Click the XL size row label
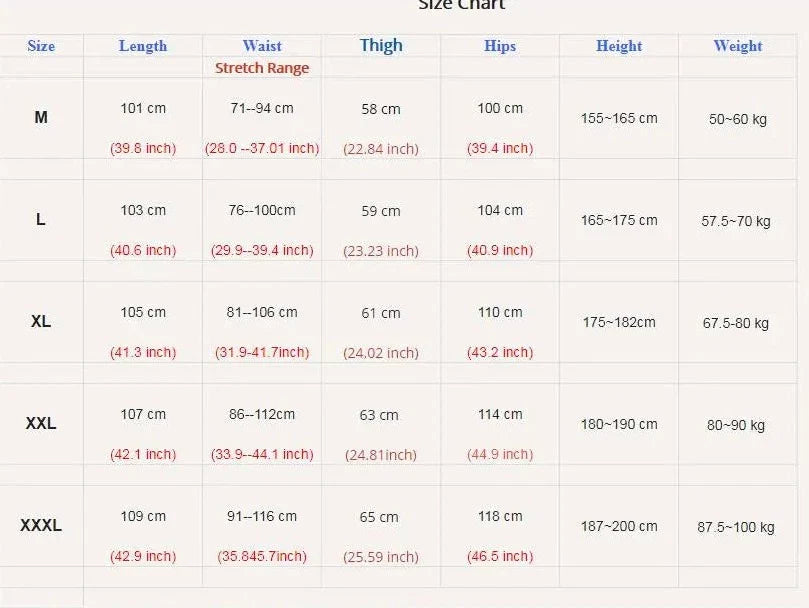This screenshot has height=608, width=809. 41,322
